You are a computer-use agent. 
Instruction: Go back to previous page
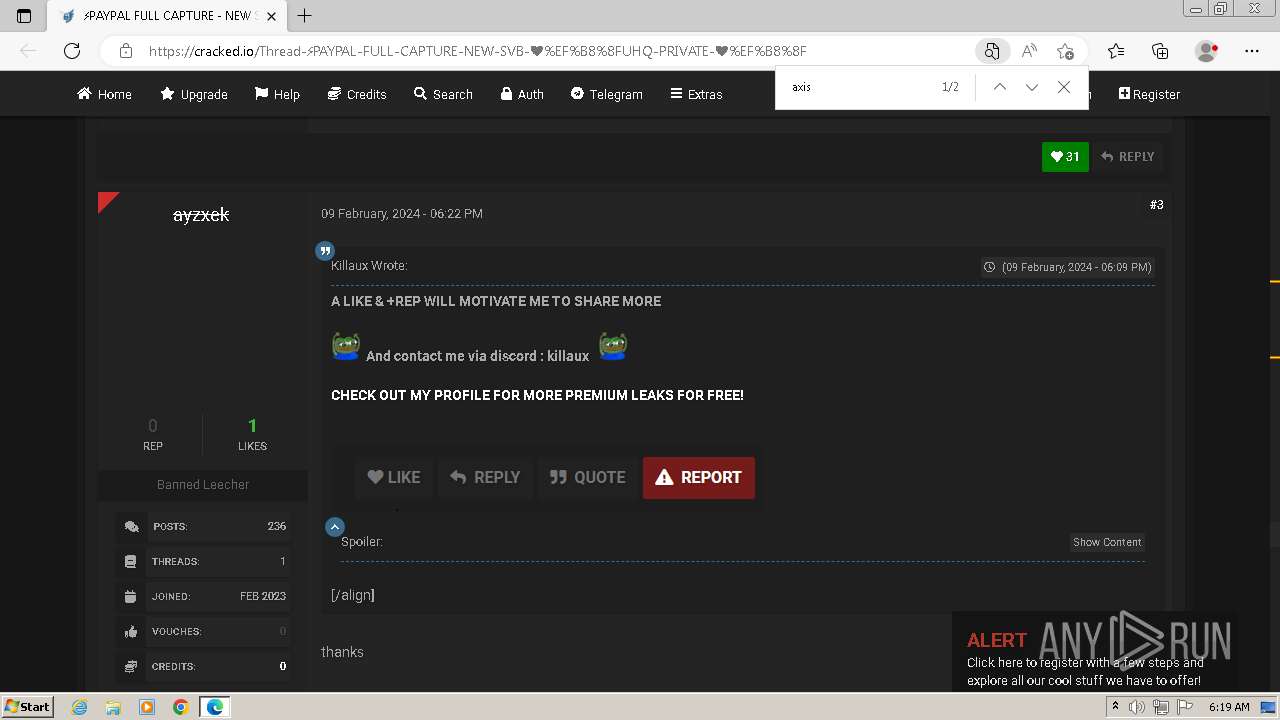[28, 51]
